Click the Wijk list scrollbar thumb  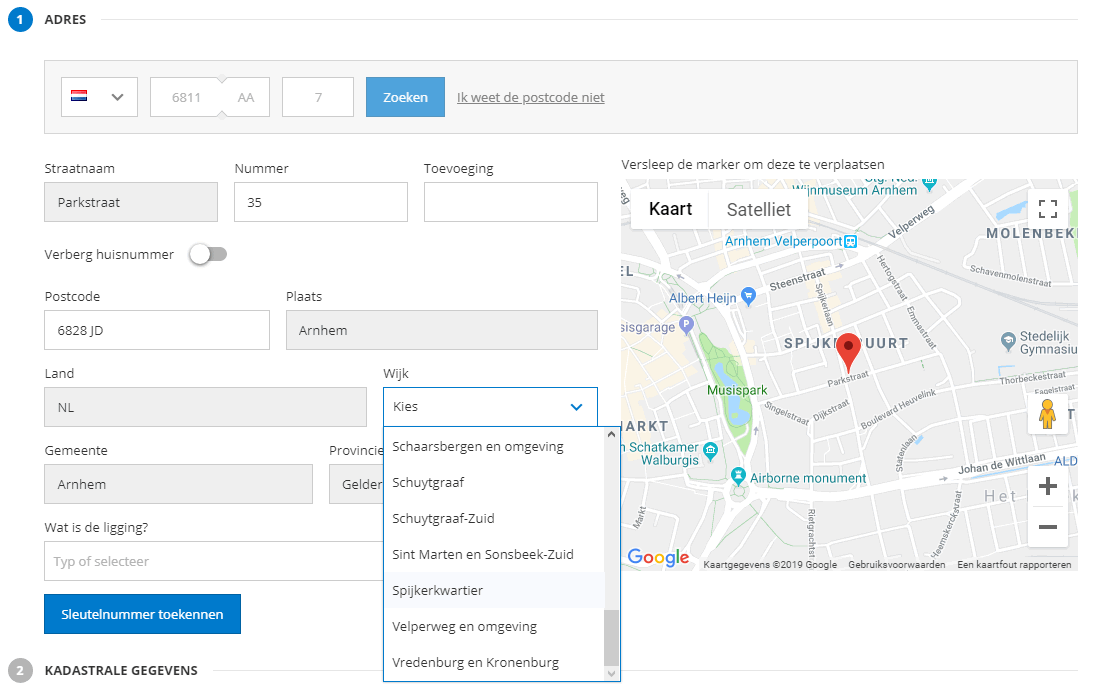(612, 637)
